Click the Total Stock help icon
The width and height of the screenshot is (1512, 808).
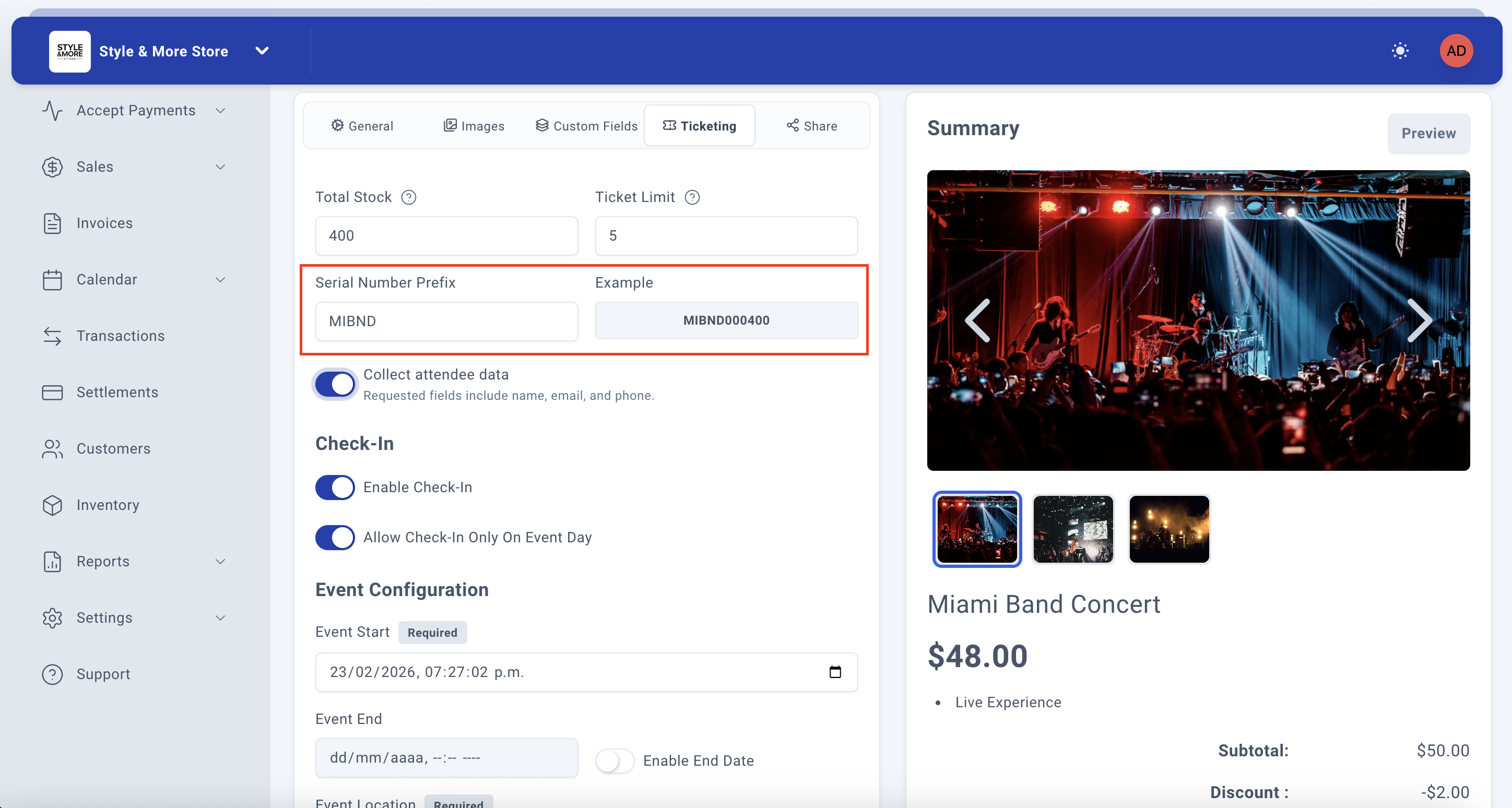(x=408, y=197)
